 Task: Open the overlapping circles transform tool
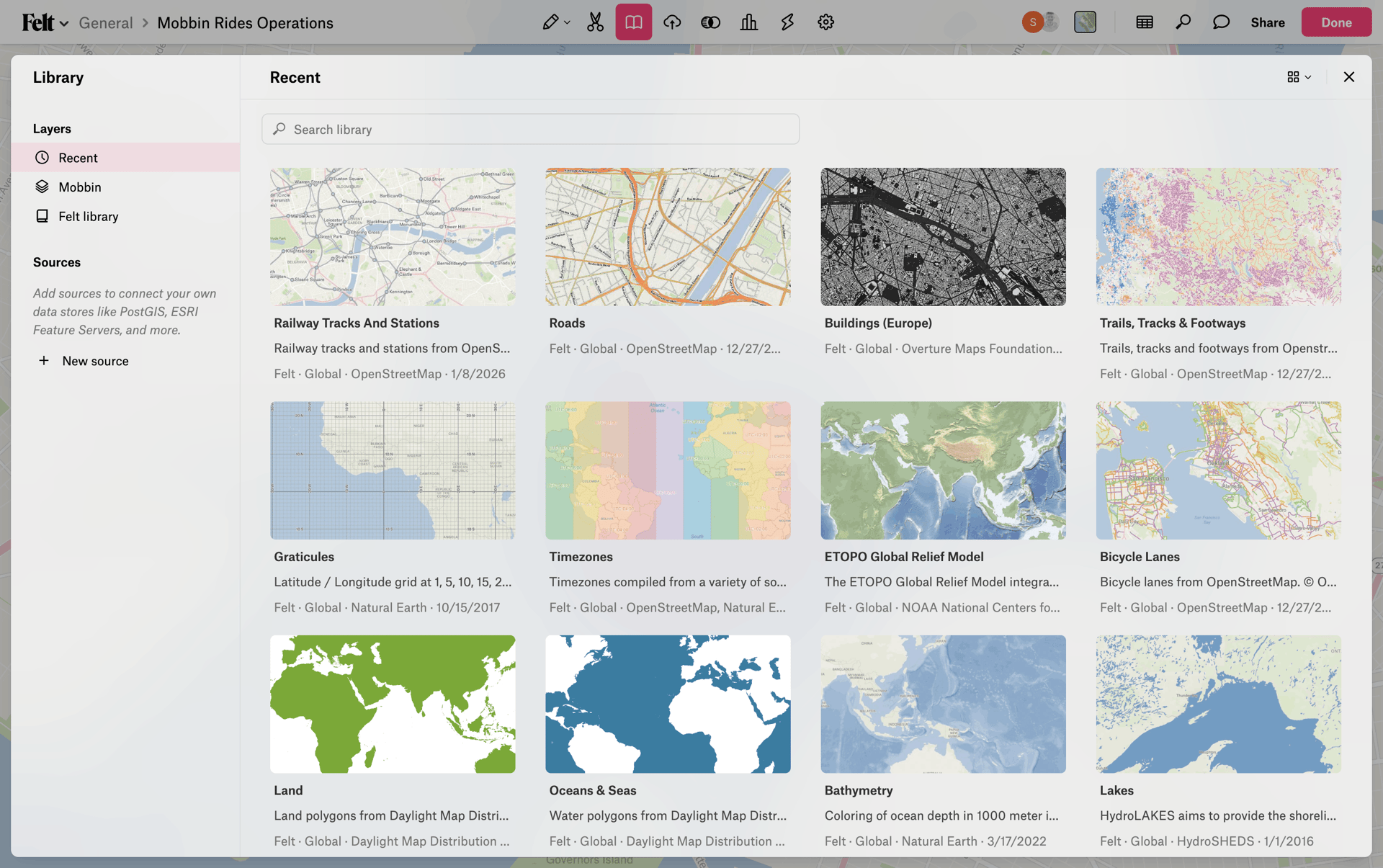click(x=710, y=22)
